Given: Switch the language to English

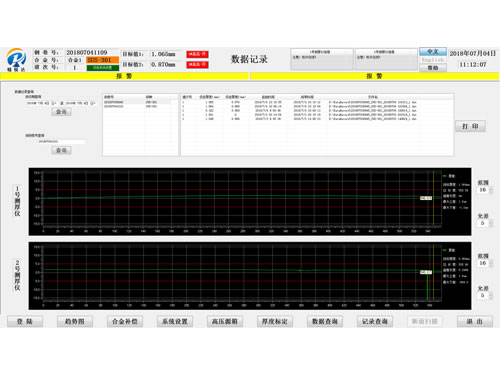Looking at the screenshot, I should 433,60.
